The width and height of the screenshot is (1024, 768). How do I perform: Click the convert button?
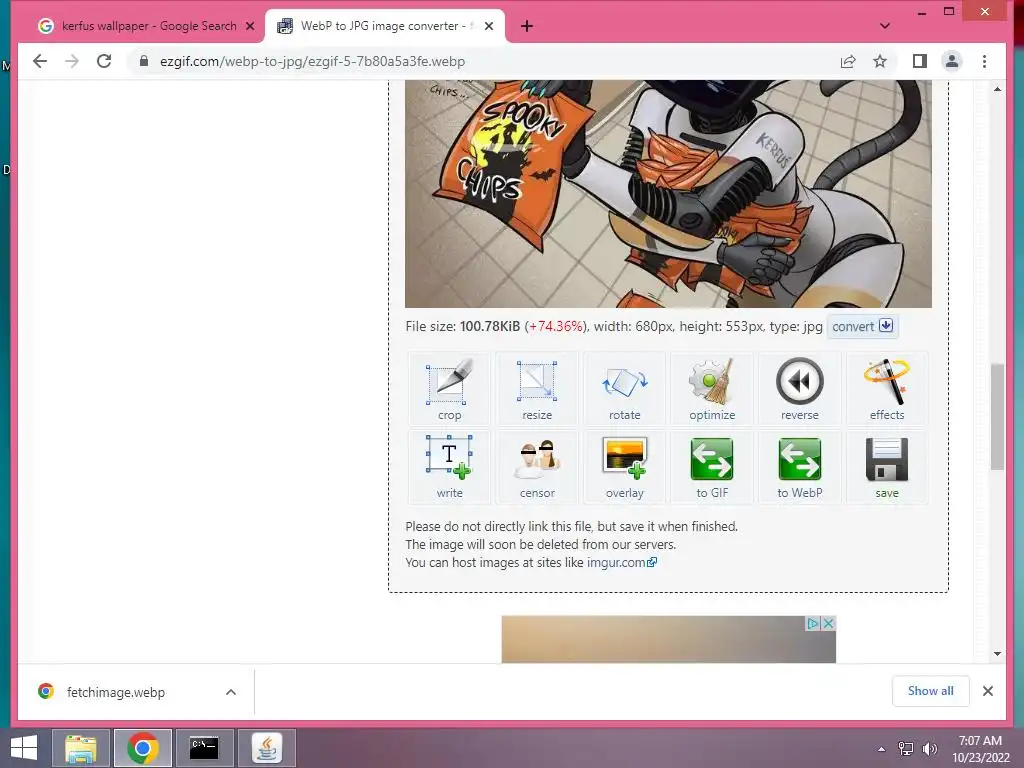point(862,327)
